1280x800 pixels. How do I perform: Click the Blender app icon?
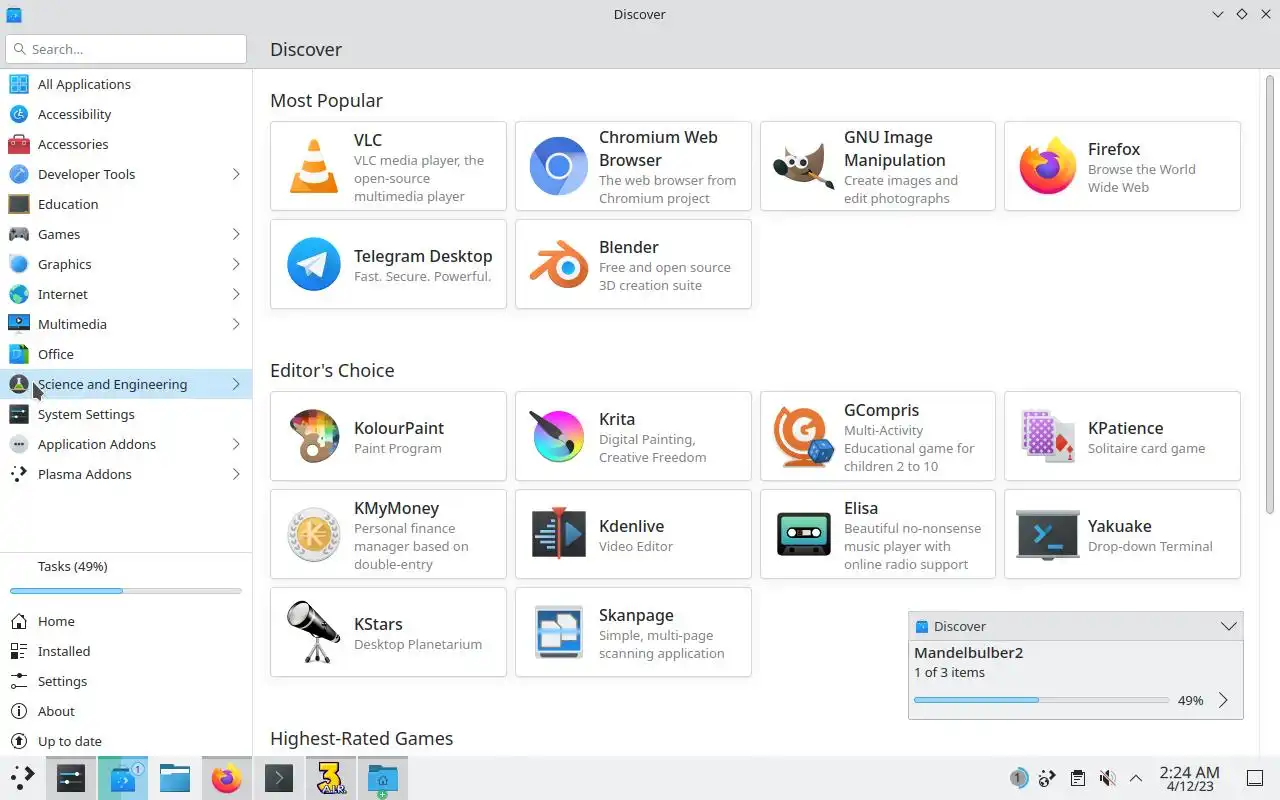(x=558, y=264)
